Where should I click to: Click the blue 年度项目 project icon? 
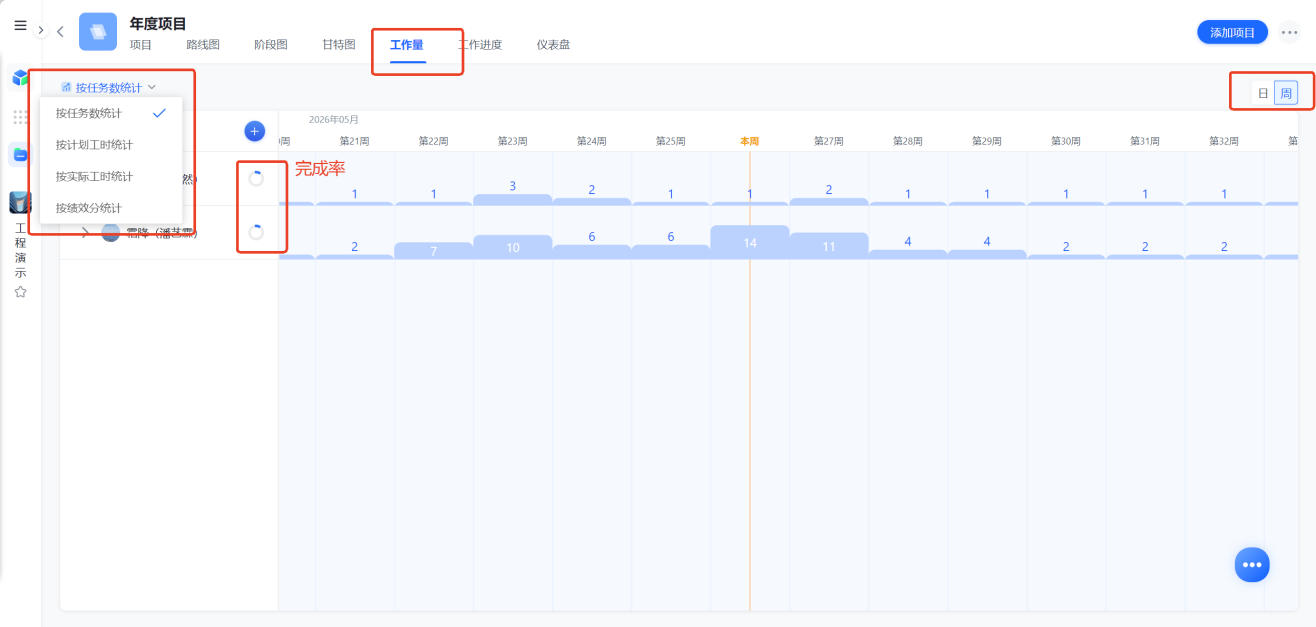coord(98,31)
